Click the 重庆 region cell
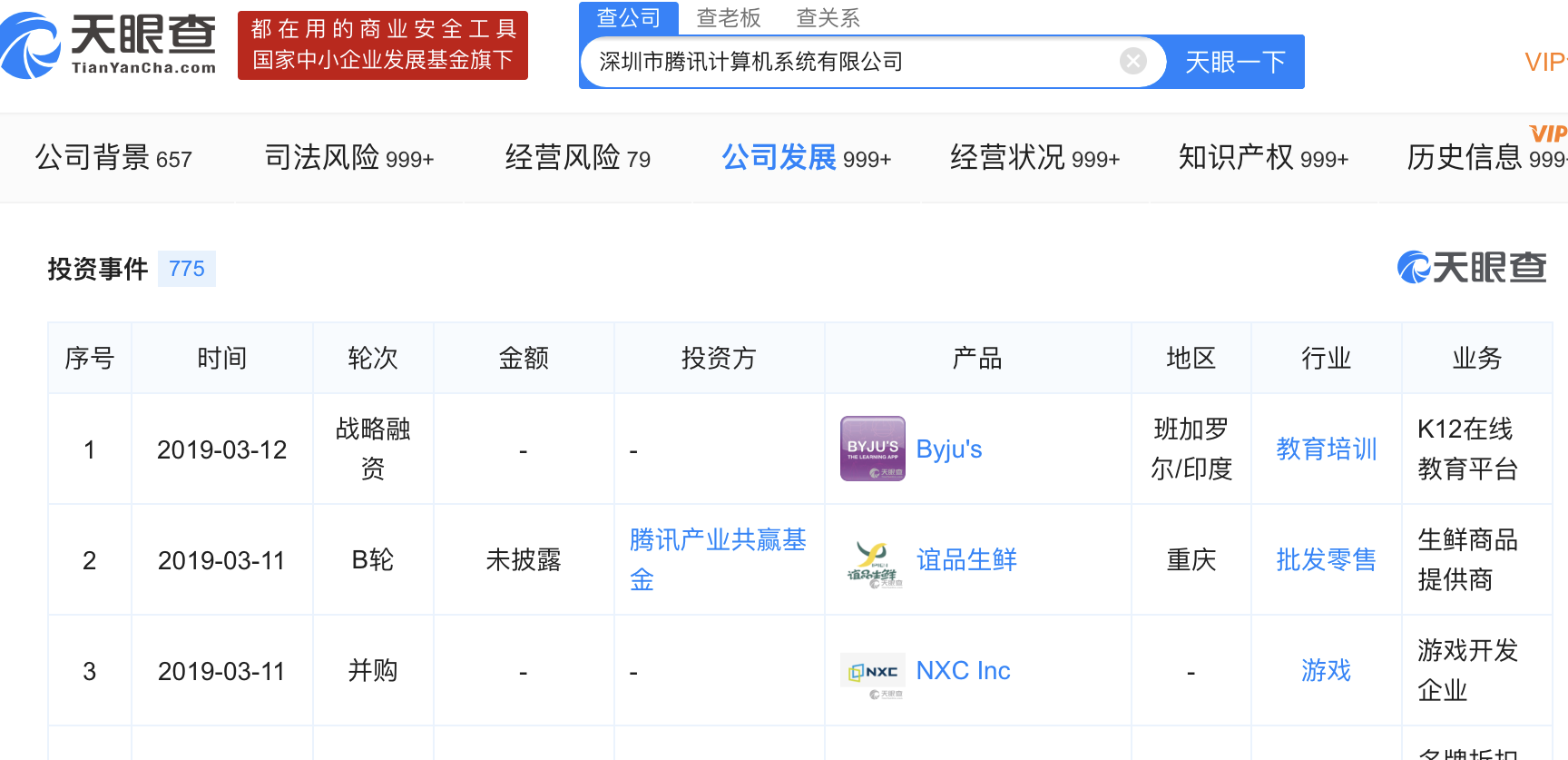1568x760 pixels. (x=1191, y=559)
